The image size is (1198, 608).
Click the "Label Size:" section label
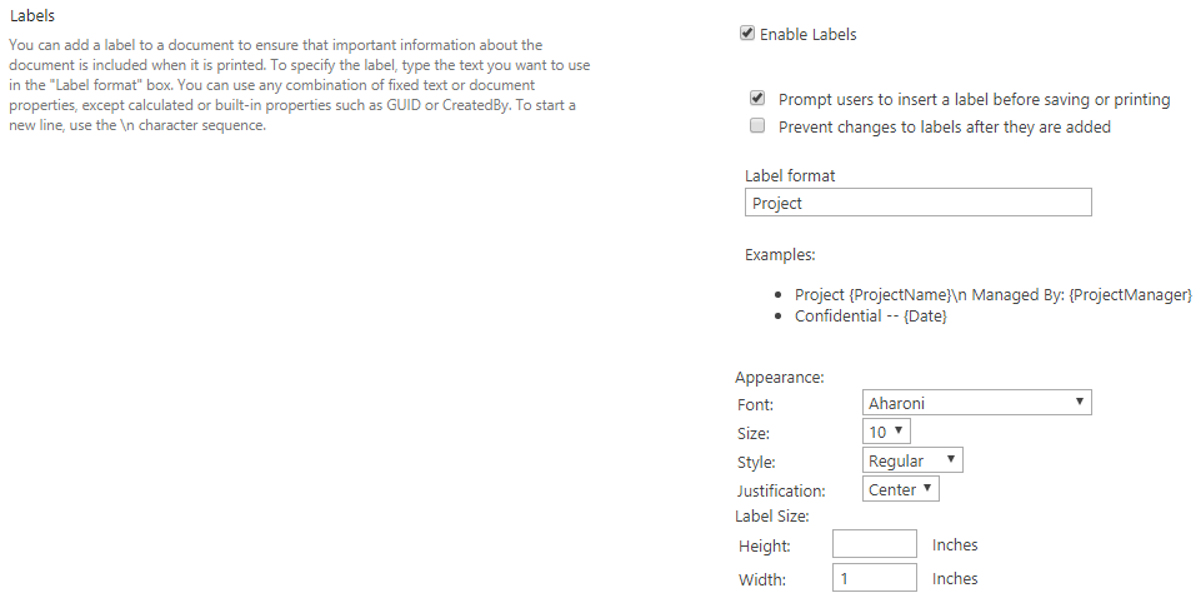772,516
